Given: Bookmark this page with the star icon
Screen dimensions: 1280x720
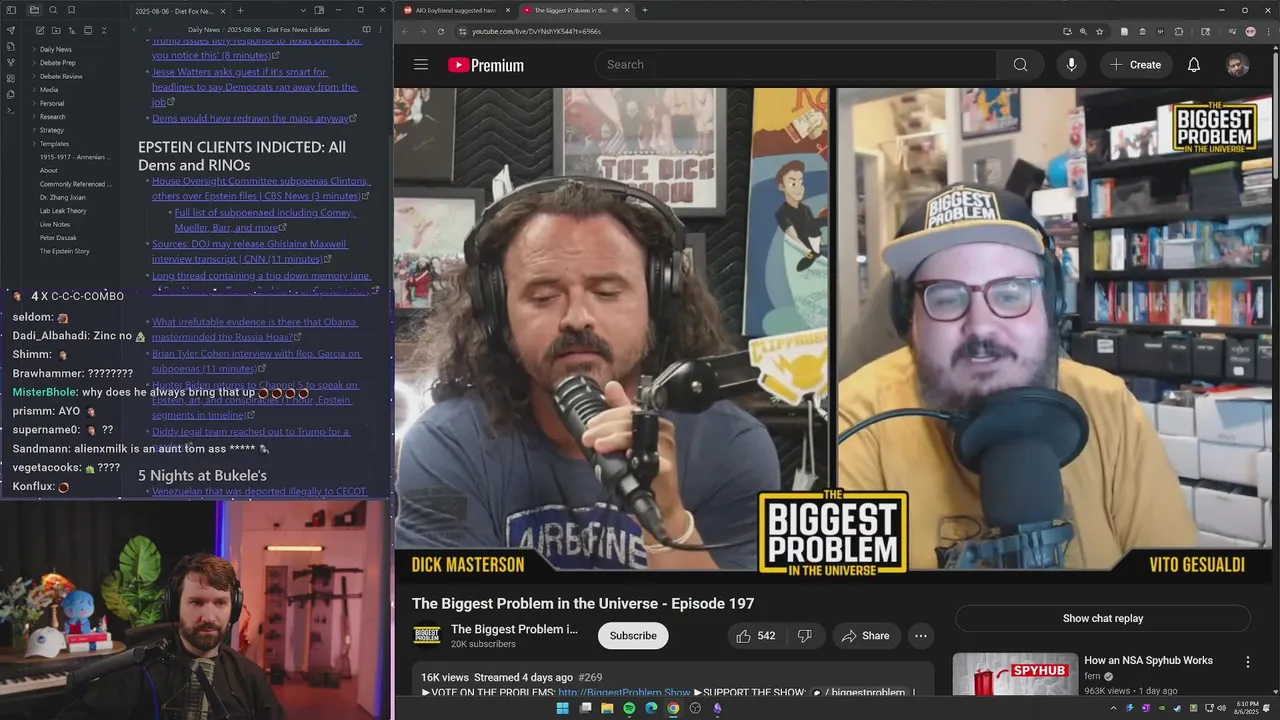Looking at the screenshot, I should tap(1100, 31).
